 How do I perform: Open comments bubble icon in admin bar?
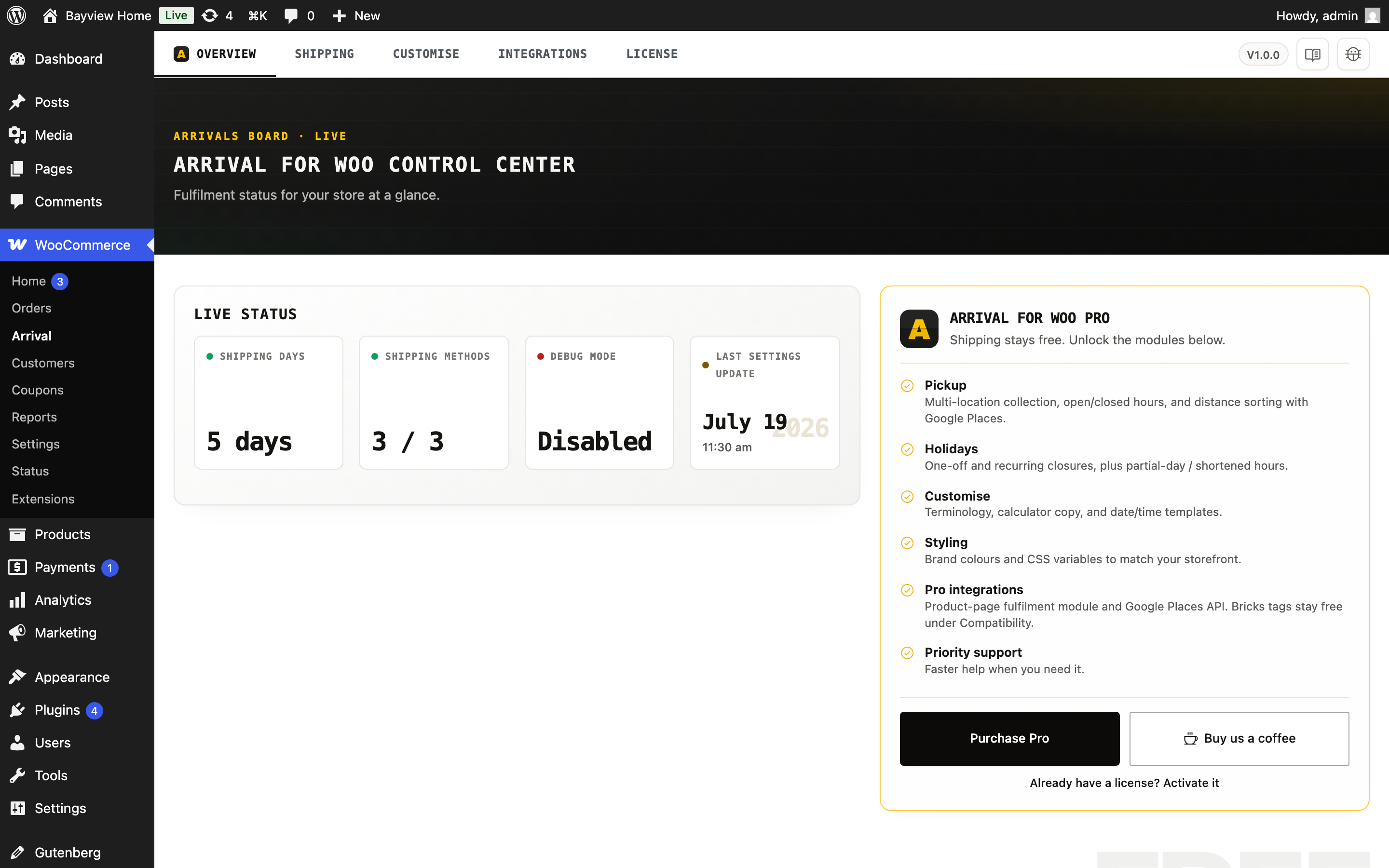[x=291, y=15]
